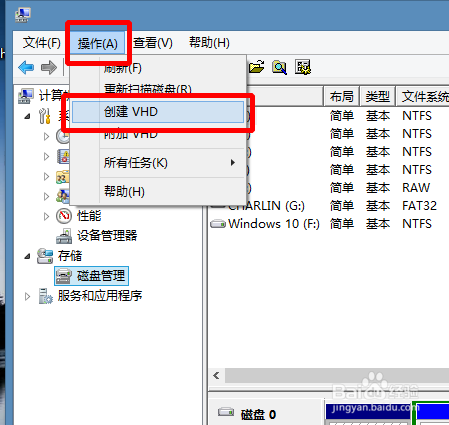Screen dimensions: 449x425
Task: Select 磁盘管理 tree item
Action: click(101, 276)
